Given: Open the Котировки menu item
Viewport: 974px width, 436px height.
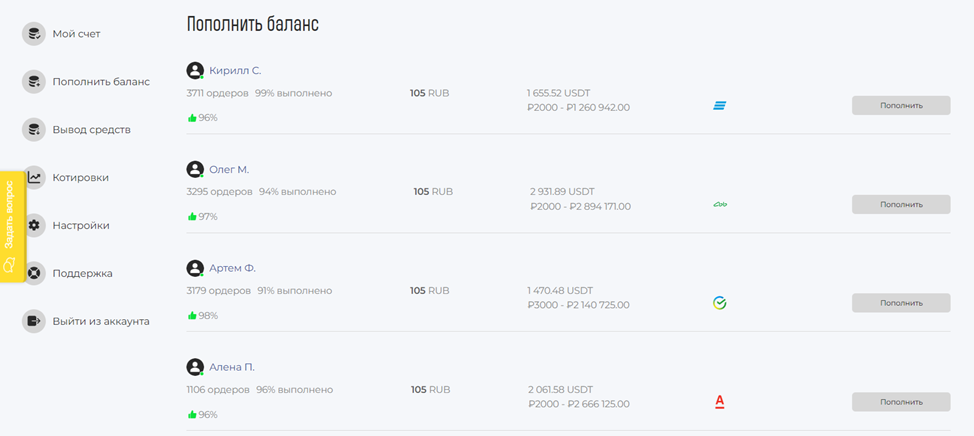Looking at the screenshot, I should (x=81, y=178).
